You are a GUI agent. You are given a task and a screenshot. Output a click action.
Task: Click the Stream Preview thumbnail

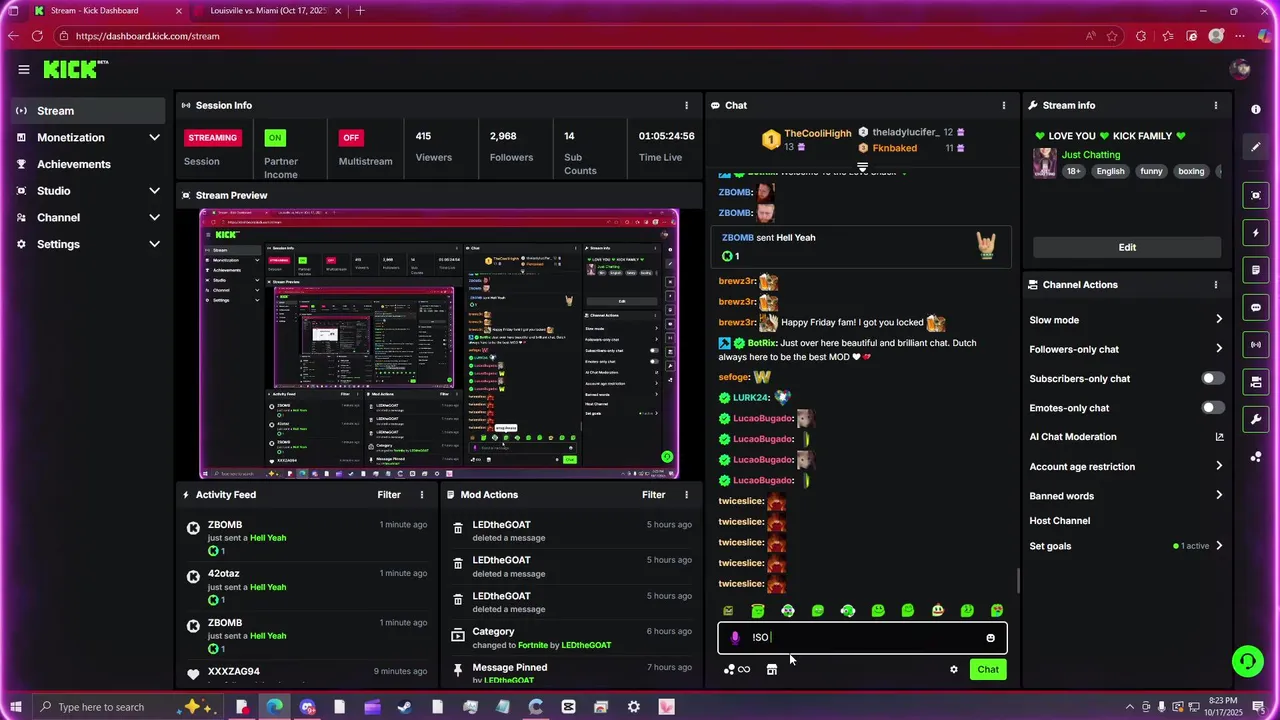[439, 344]
